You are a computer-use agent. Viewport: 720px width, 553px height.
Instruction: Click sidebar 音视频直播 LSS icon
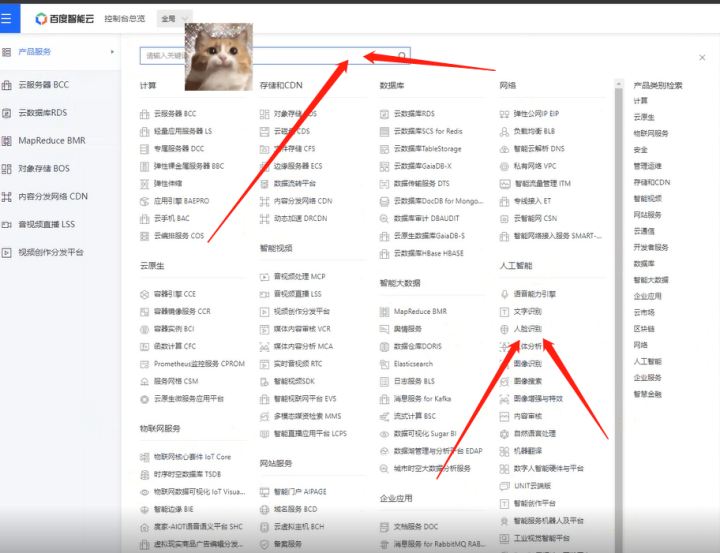[x=6, y=225]
